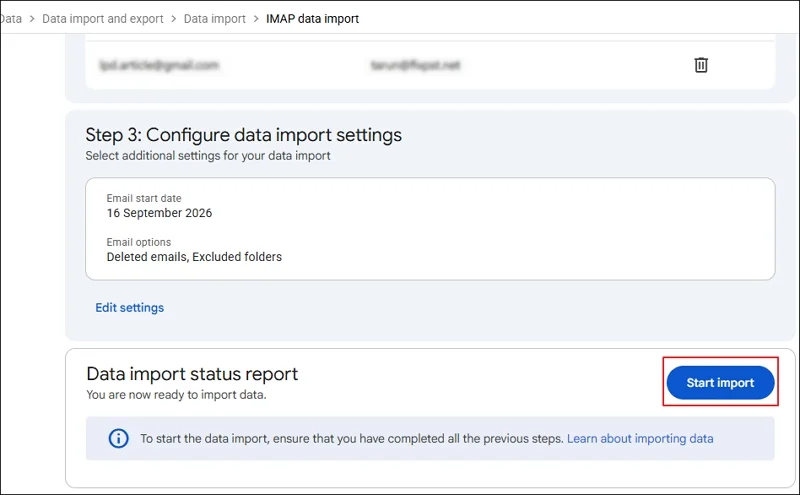Click the blurred source email address
The width and height of the screenshot is (800, 495).
(x=159, y=65)
